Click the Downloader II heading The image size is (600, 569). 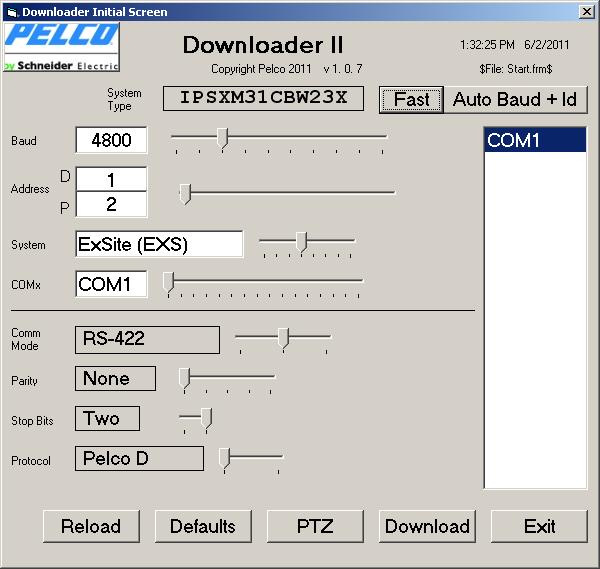point(263,45)
